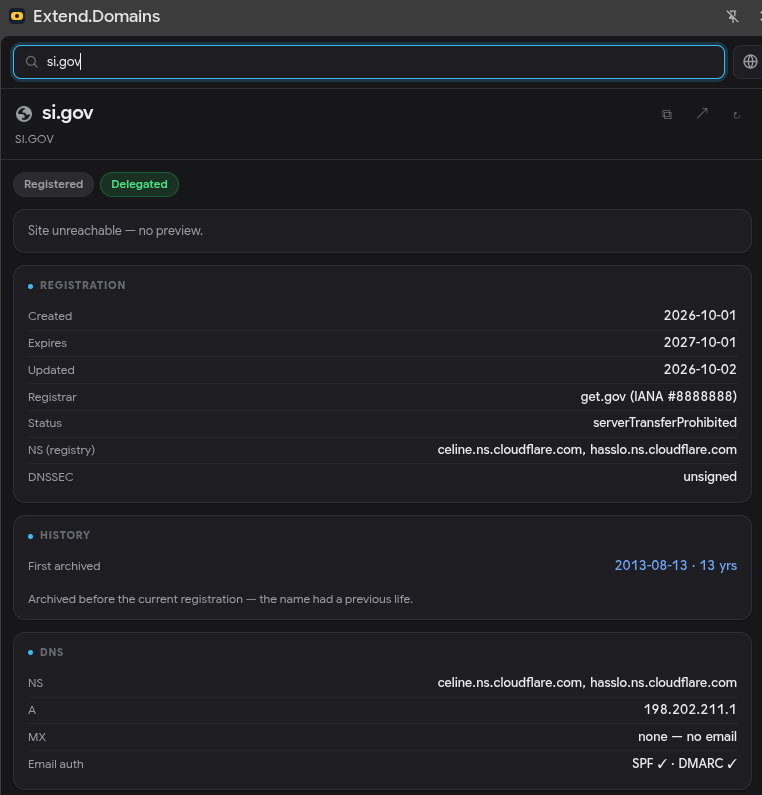Click the MX row label
Screen dimensions: 762x795
click(37, 737)
